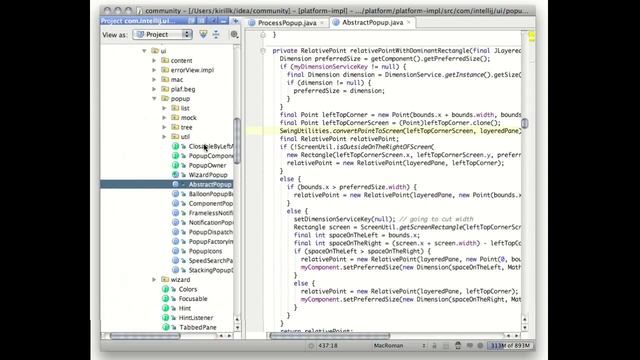
Task: Expand the content folder
Action: [154, 60]
